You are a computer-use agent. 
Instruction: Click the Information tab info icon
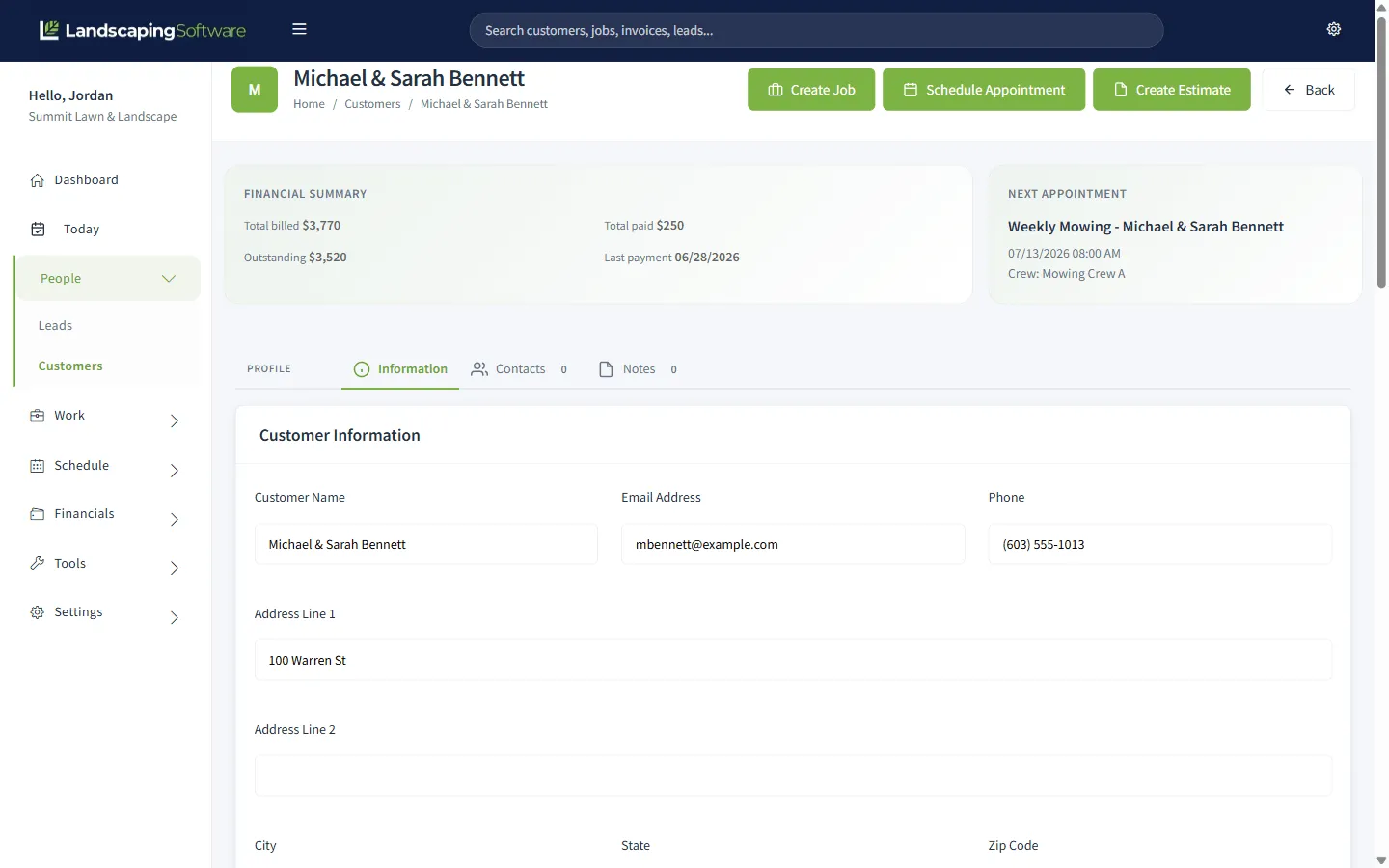tap(362, 369)
